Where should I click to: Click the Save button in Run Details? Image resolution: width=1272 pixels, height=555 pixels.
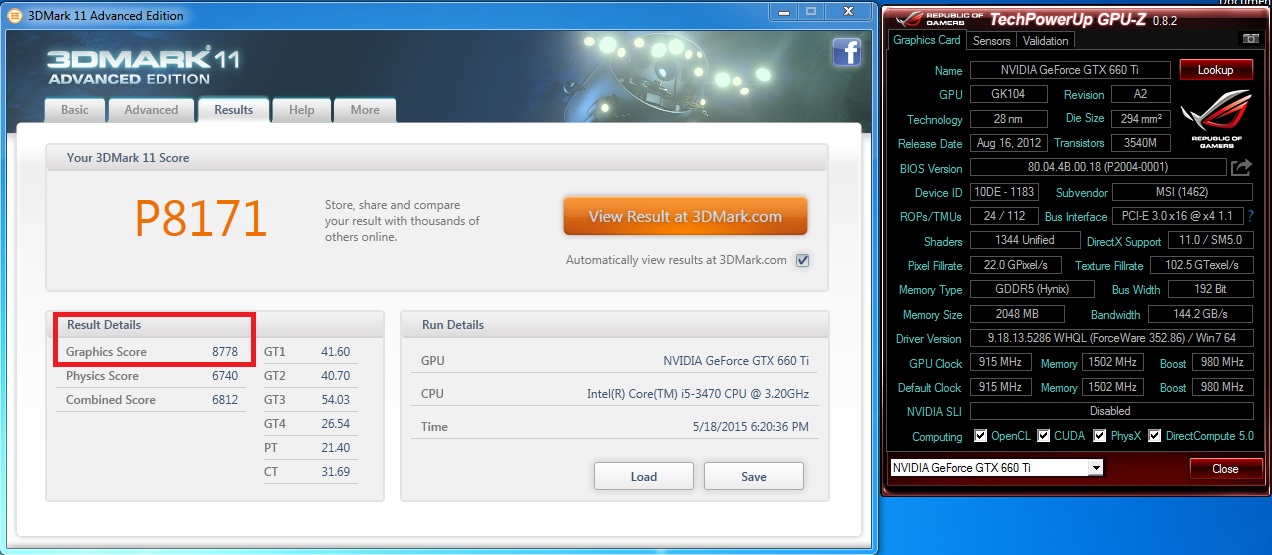coord(754,476)
